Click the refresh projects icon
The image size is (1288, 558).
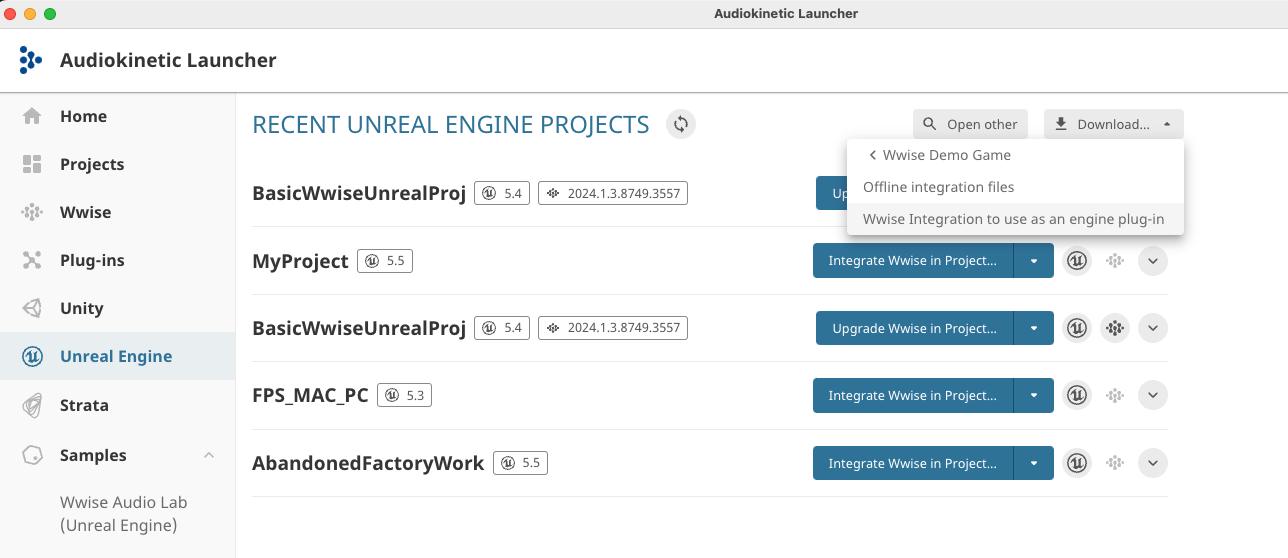681,124
